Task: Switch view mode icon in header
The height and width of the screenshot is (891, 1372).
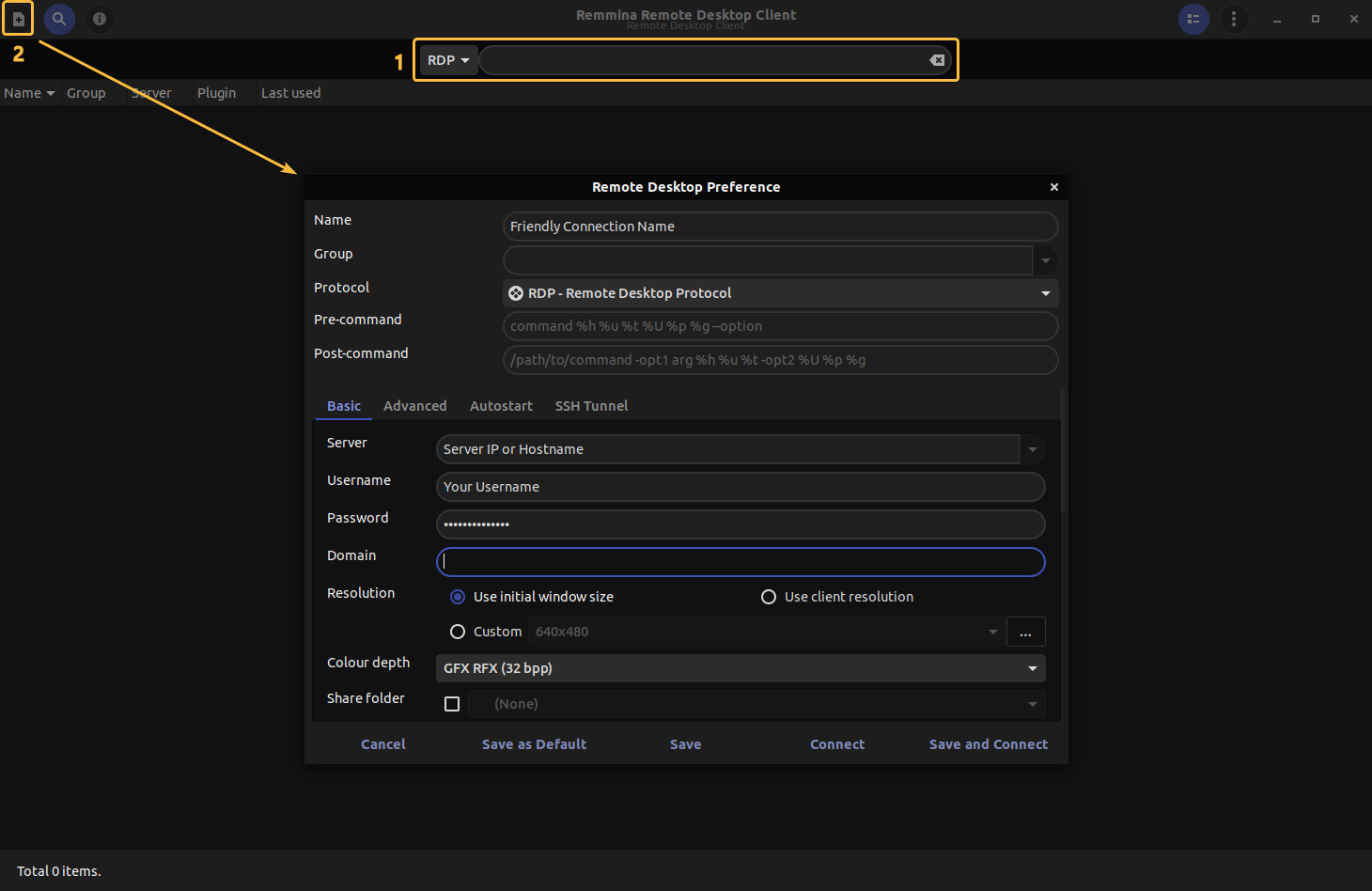Action: [1193, 19]
